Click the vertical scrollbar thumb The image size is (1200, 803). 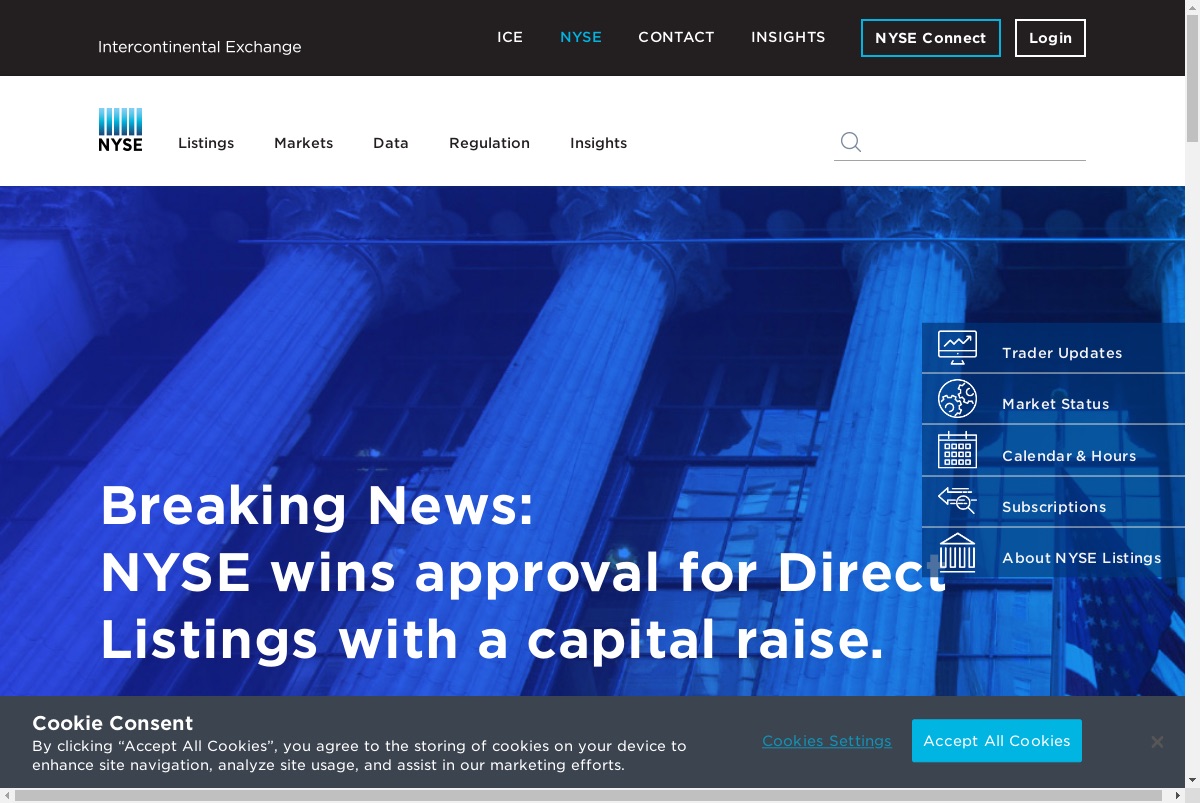[1192, 78]
